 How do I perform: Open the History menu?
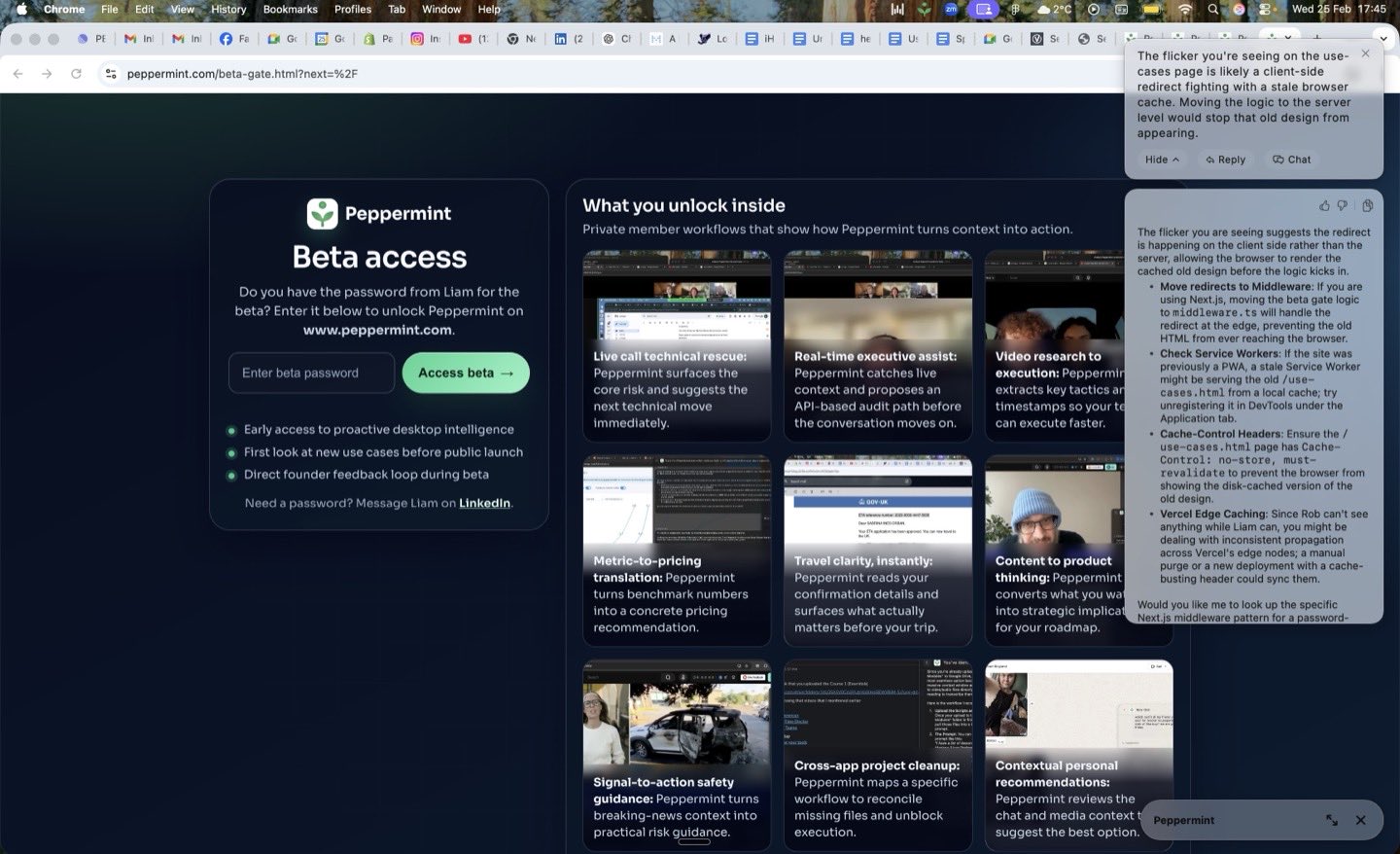tap(227, 10)
